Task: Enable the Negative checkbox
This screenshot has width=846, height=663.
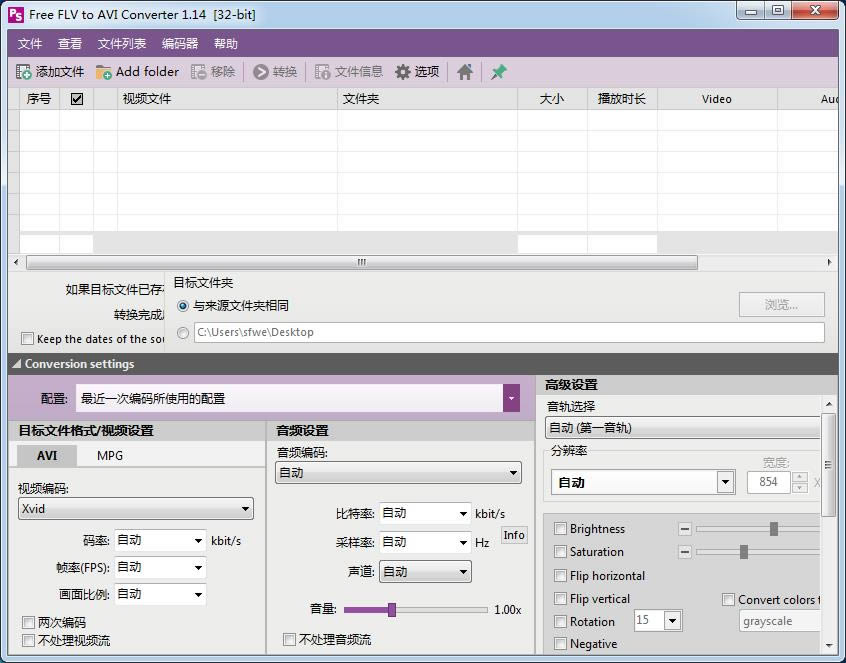Action: [x=561, y=644]
